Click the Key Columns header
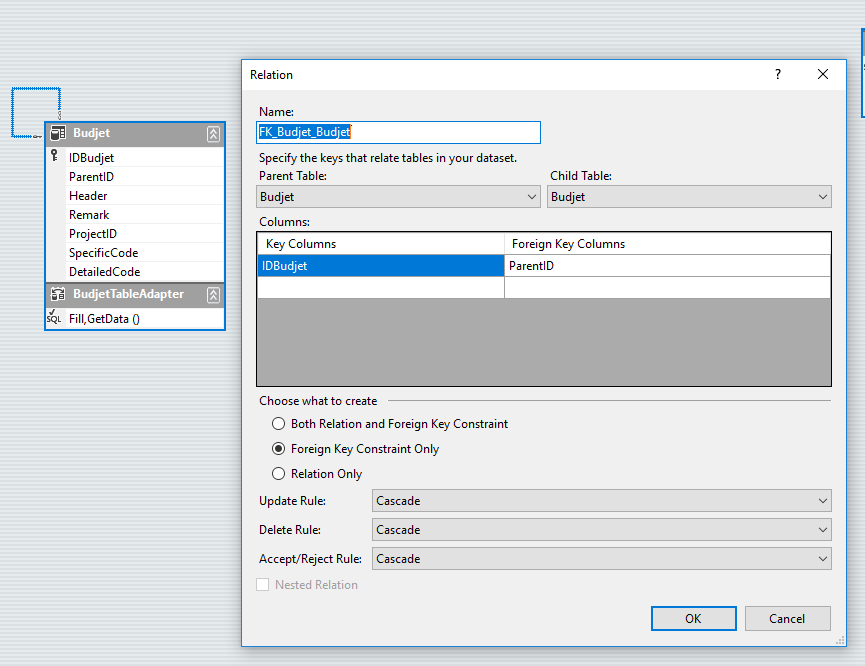This screenshot has height=666, width=865. (x=381, y=244)
